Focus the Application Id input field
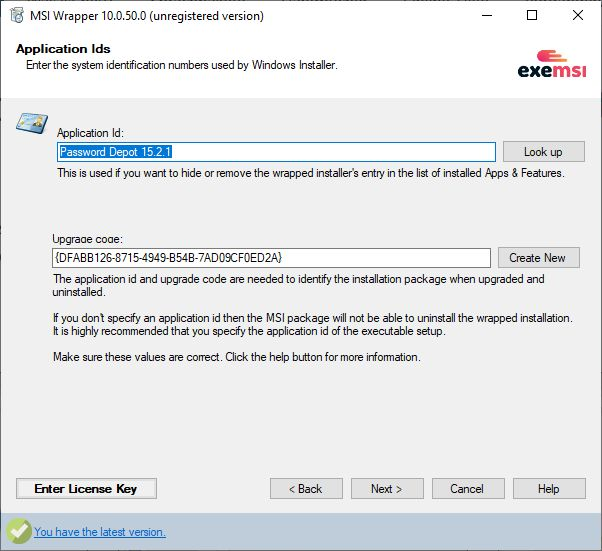The height and width of the screenshot is (551, 602). pyautogui.click(x=276, y=152)
